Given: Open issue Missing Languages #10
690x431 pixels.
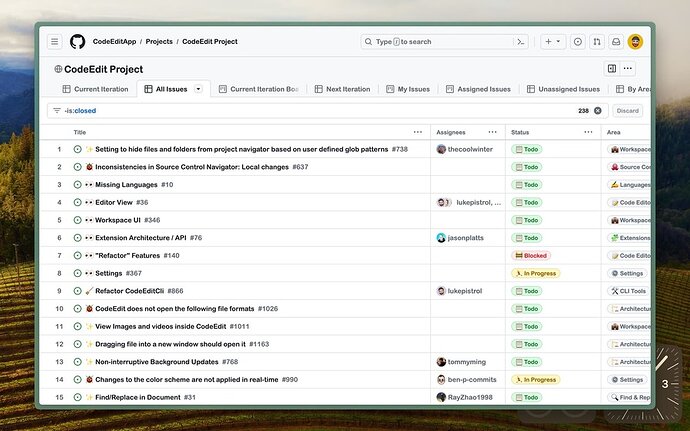Looking at the screenshot, I should [134, 184].
